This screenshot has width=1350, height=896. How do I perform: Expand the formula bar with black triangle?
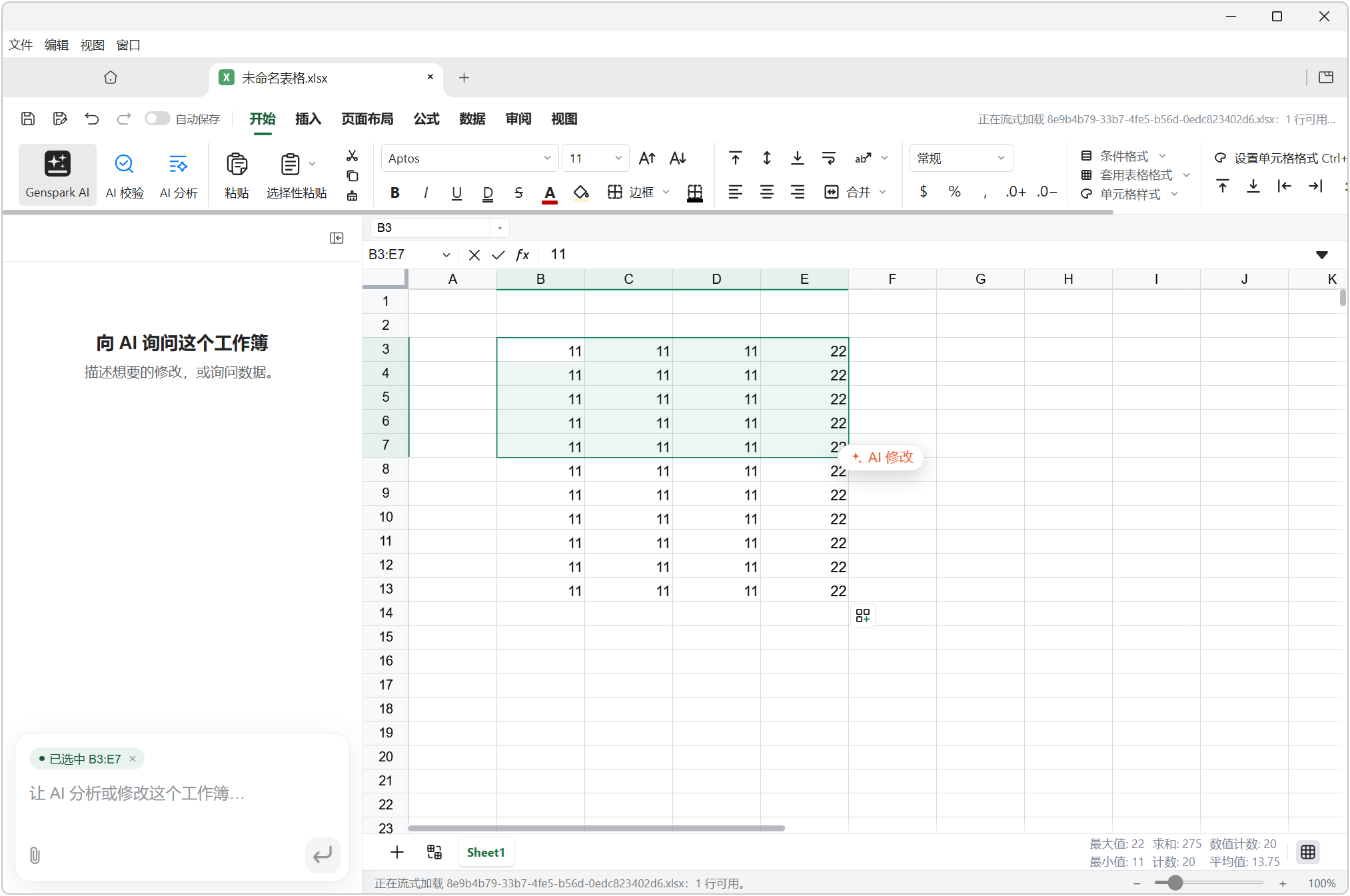(x=1322, y=254)
